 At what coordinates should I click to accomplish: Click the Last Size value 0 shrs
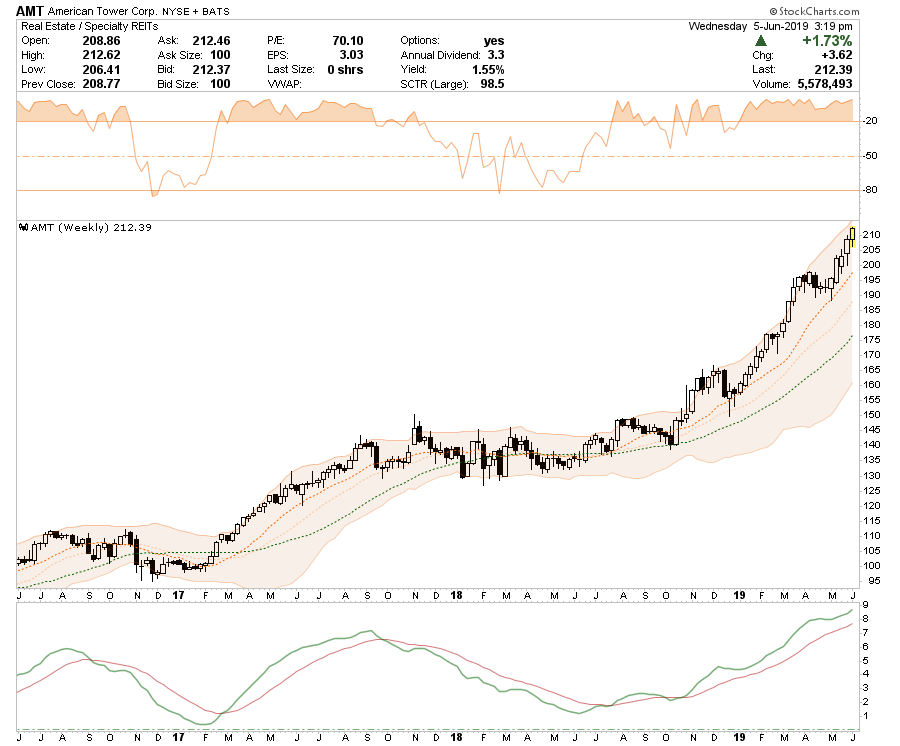click(x=346, y=69)
